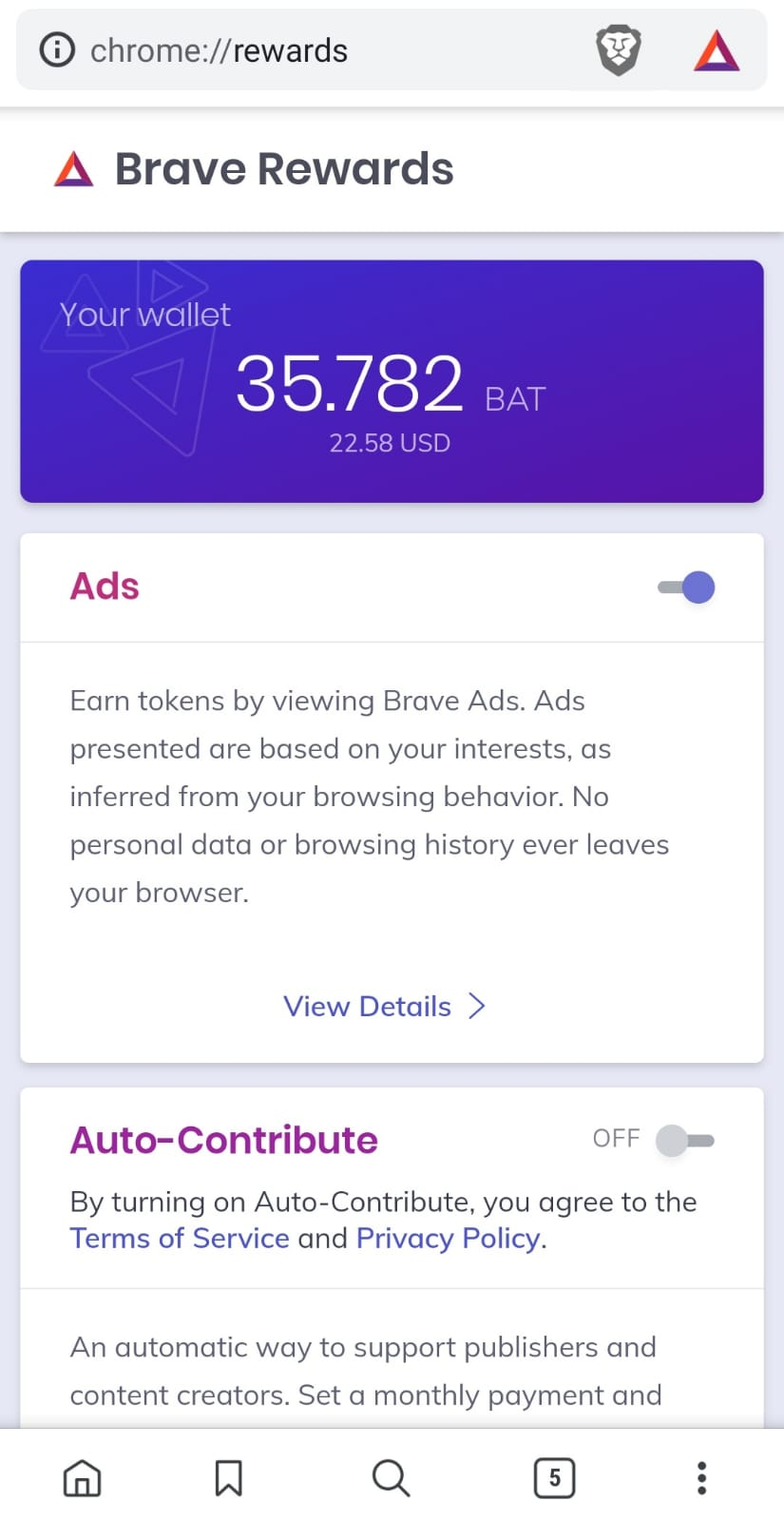Screen dimensions: 784x1521
Task: Tap the site info circle icon
Action: click(57, 49)
